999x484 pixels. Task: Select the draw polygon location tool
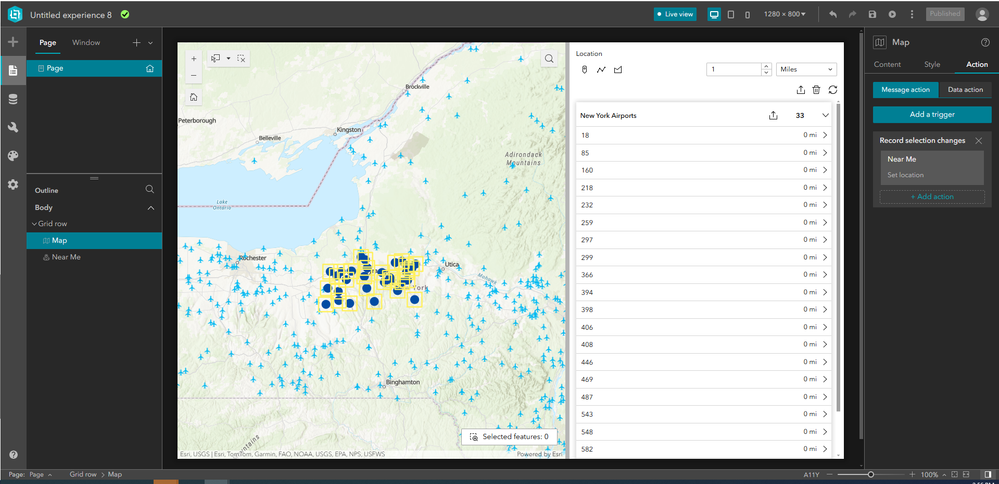(x=618, y=70)
